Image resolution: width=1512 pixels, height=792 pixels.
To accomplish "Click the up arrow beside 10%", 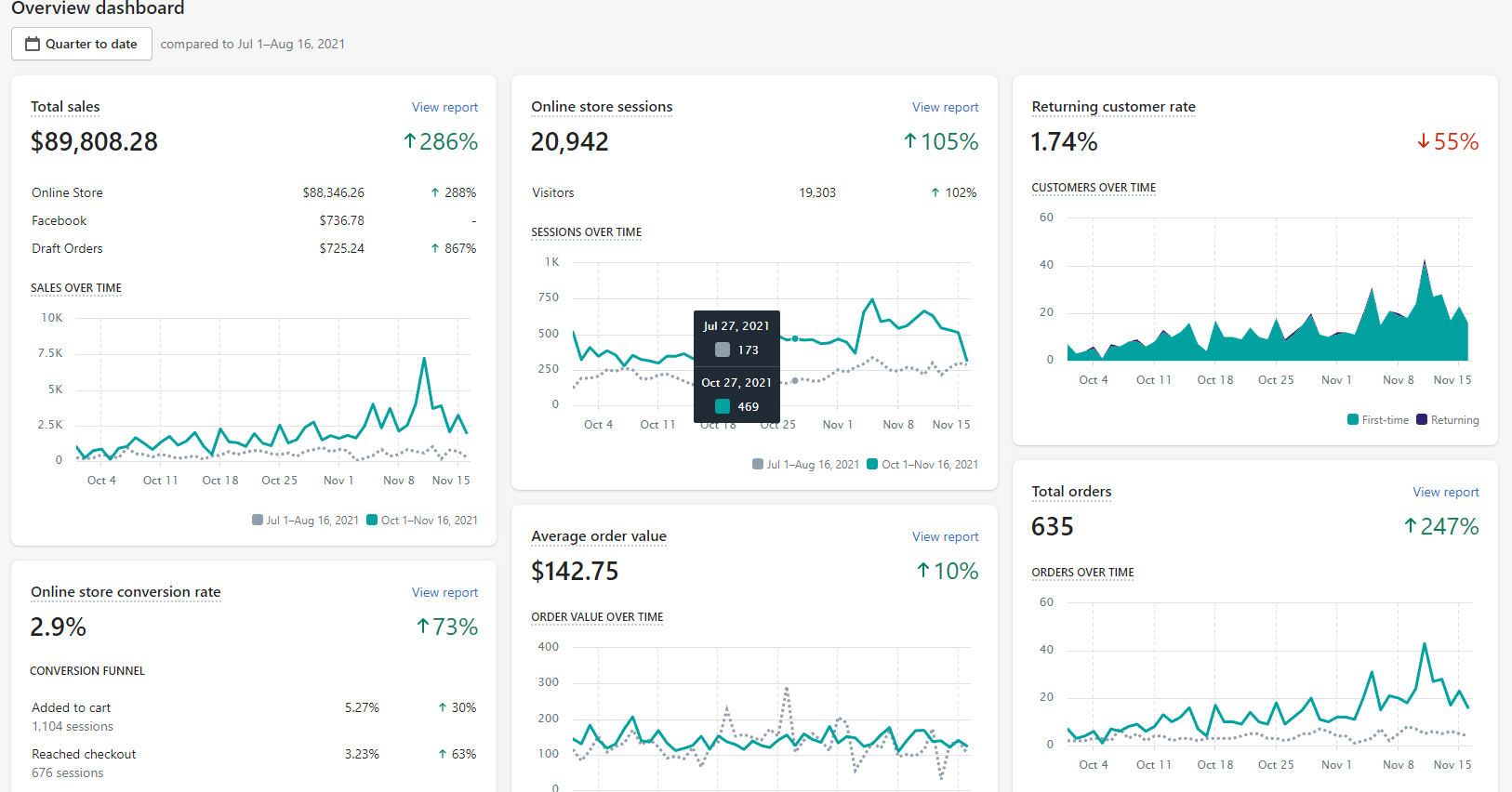I will [923, 571].
